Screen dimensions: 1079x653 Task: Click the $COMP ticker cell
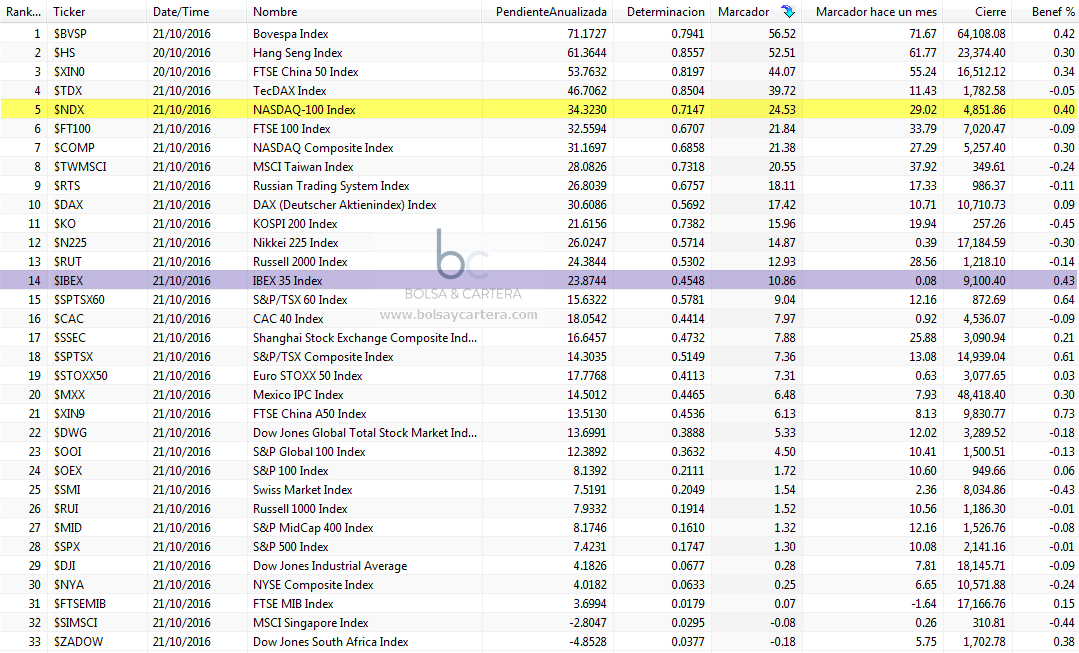[x=74, y=148]
